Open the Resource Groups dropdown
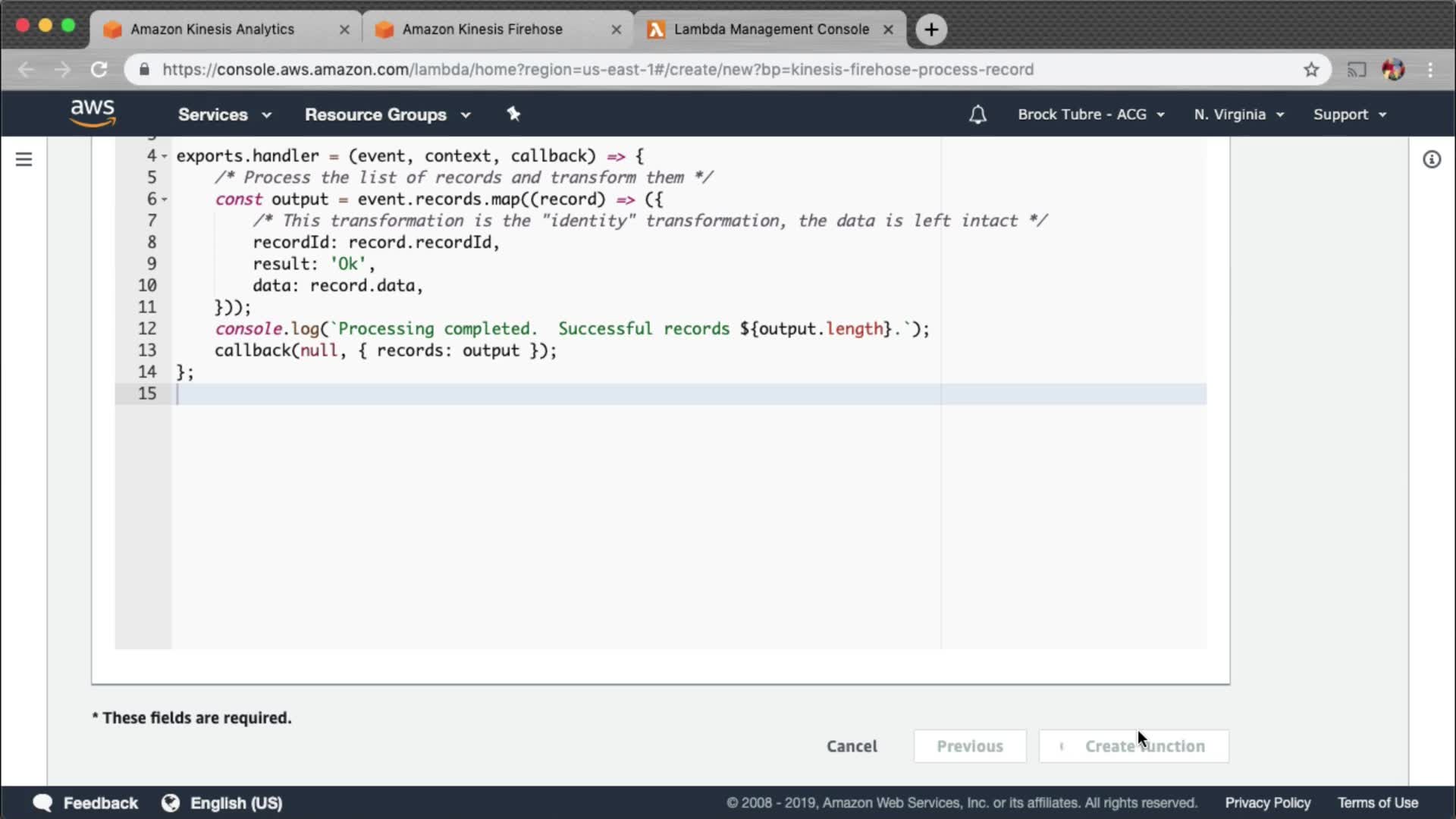 pyautogui.click(x=387, y=115)
